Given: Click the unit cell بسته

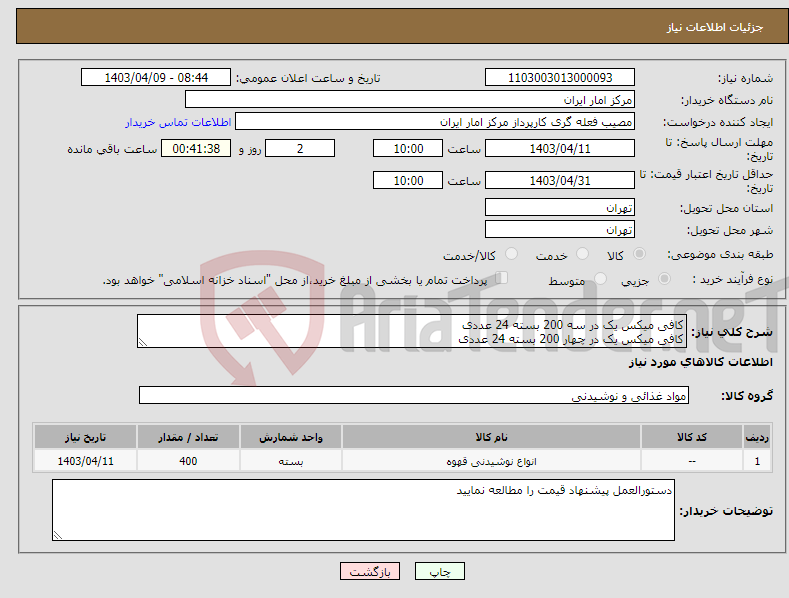Looking at the screenshot, I should (x=291, y=461).
